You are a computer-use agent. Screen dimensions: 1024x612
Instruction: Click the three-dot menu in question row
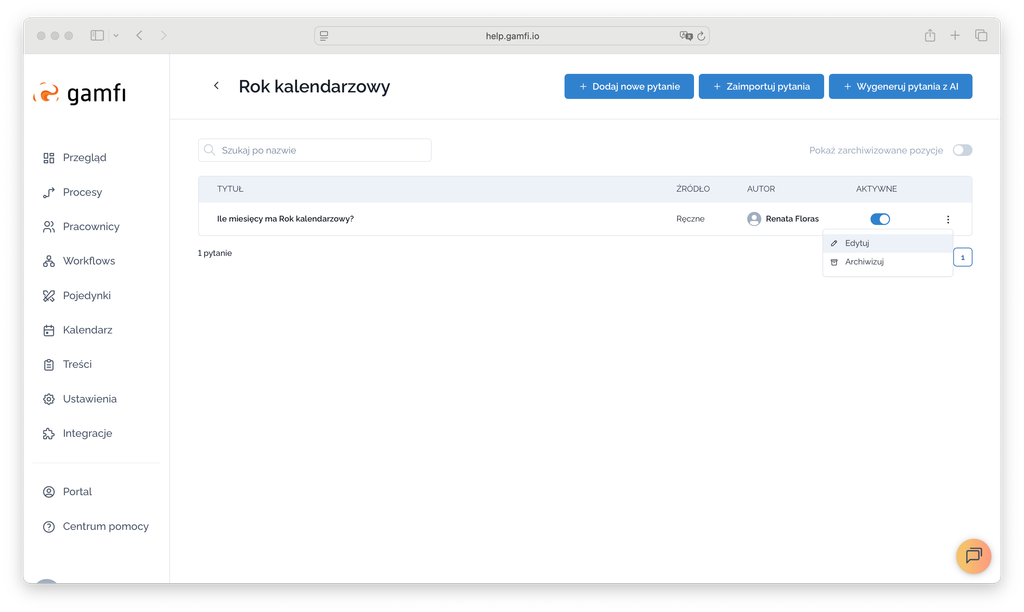point(947,219)
